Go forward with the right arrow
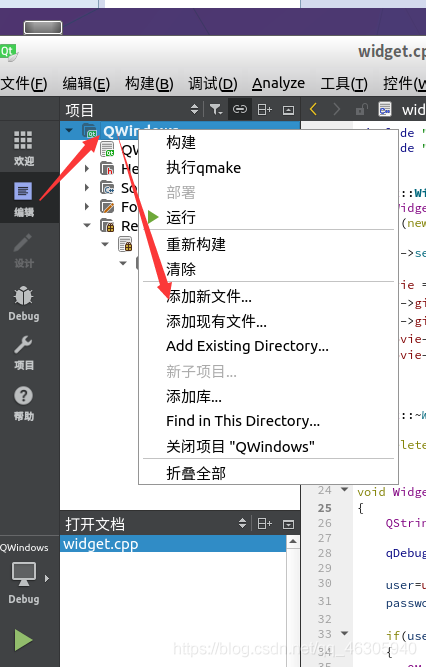 pyautogui.click(x=337, y=109)
